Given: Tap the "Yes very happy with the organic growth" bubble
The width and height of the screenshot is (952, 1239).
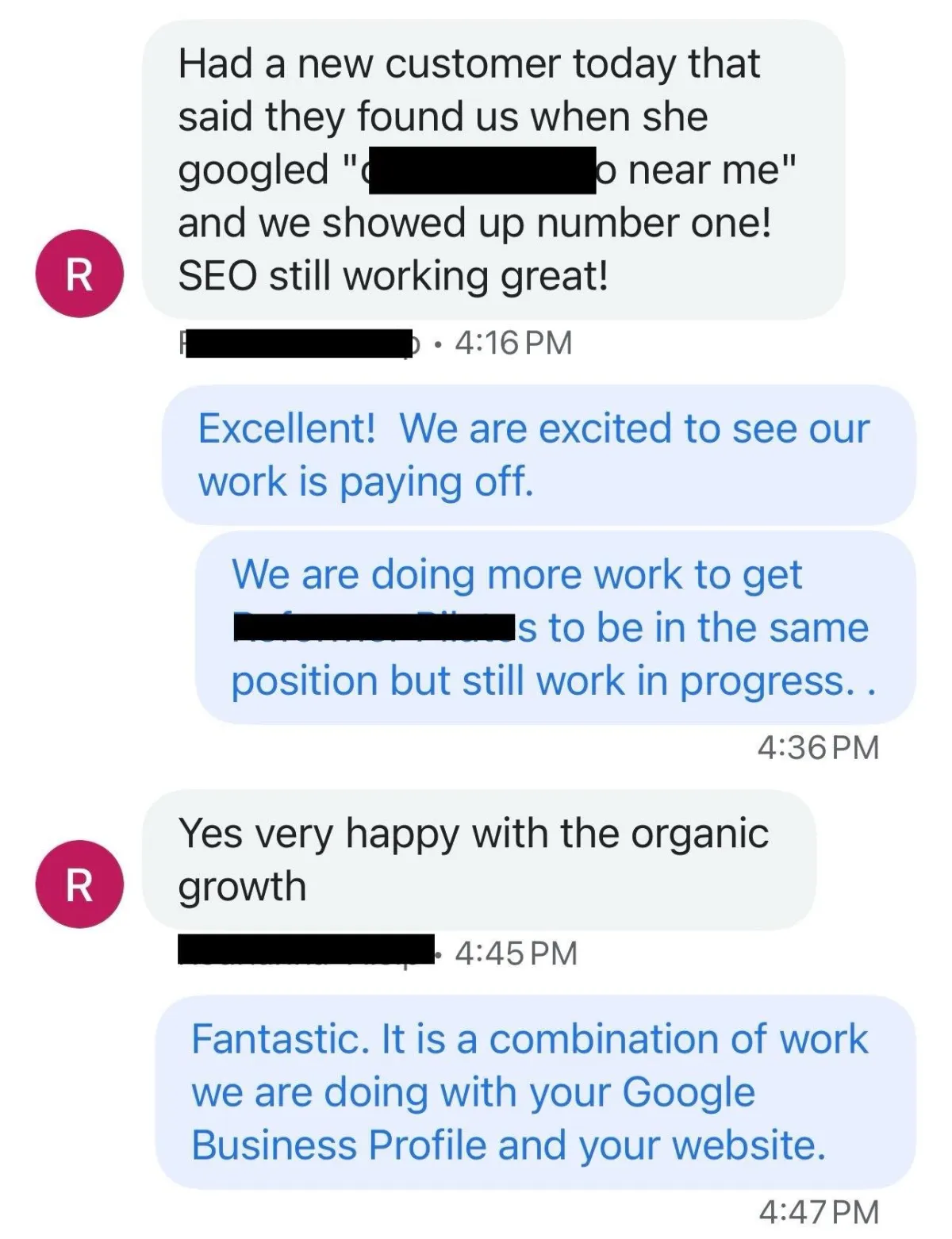Looking at the screenshot, I should pyautogui.click(x=479, y=860).
